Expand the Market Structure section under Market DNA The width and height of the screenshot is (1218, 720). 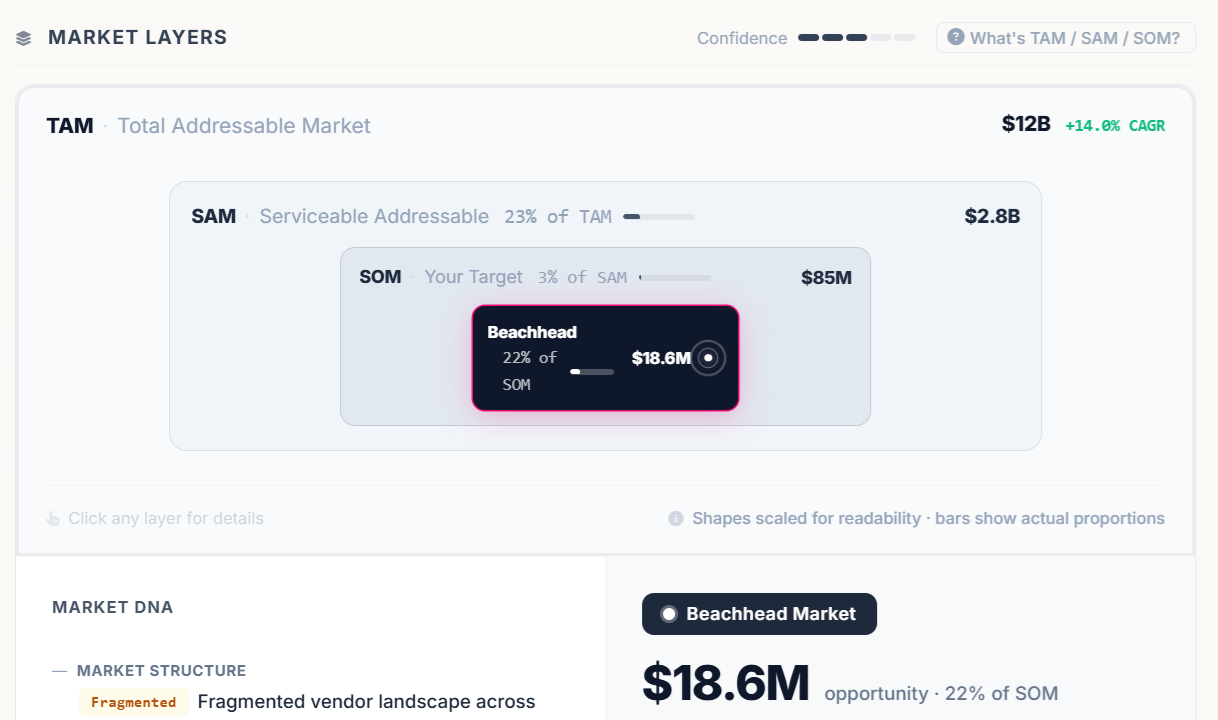tap(162, 670)
